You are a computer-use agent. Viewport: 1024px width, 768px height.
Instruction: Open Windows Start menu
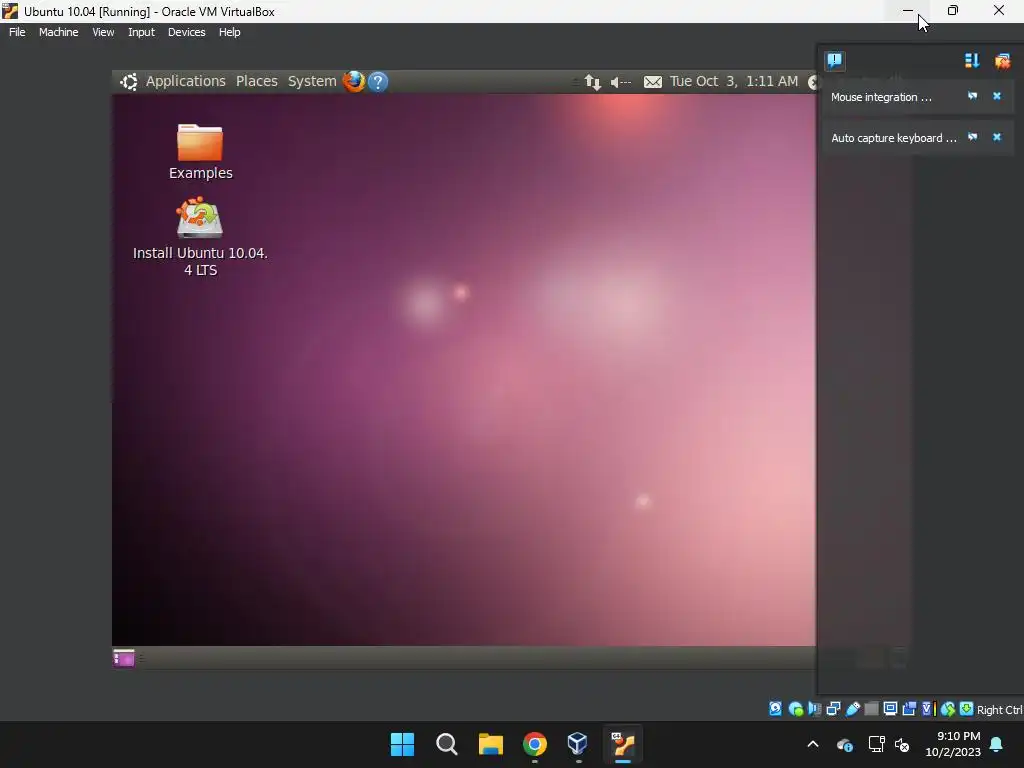(402, 744)
